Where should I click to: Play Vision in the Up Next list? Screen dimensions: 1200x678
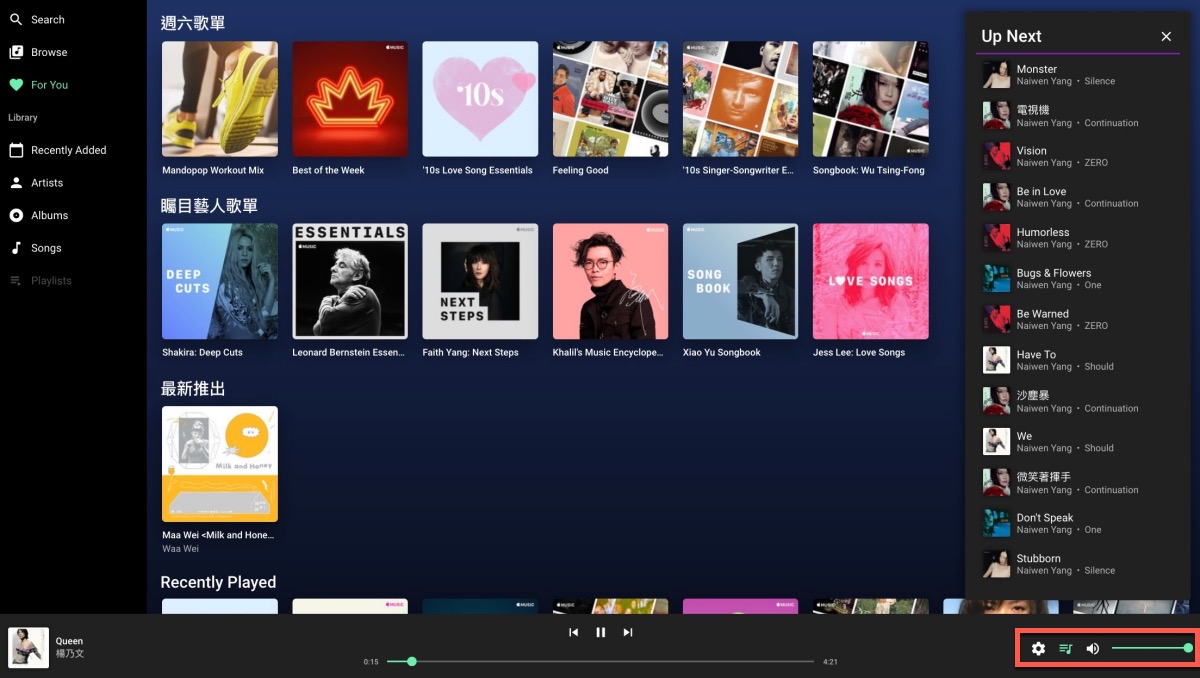pyautogui.click(x=1078, y=156)
